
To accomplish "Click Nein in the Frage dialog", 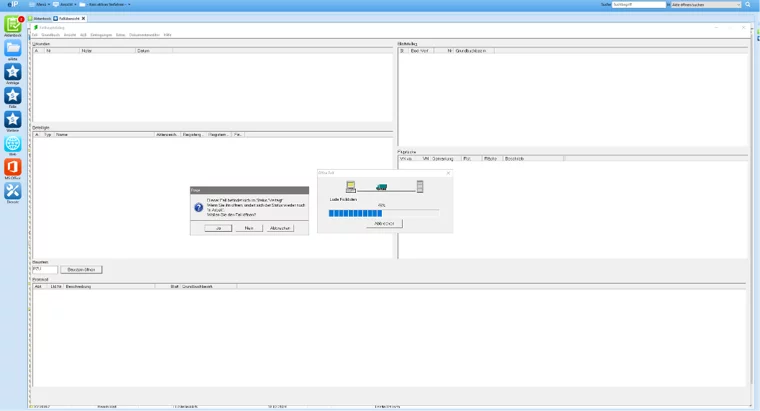I will click(x=249, y=228).
